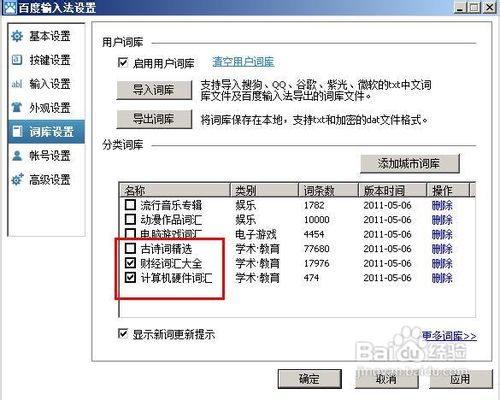Select the 电子游戏 category cell
This screenshot has width=500, height=400.
pos(256,234)
